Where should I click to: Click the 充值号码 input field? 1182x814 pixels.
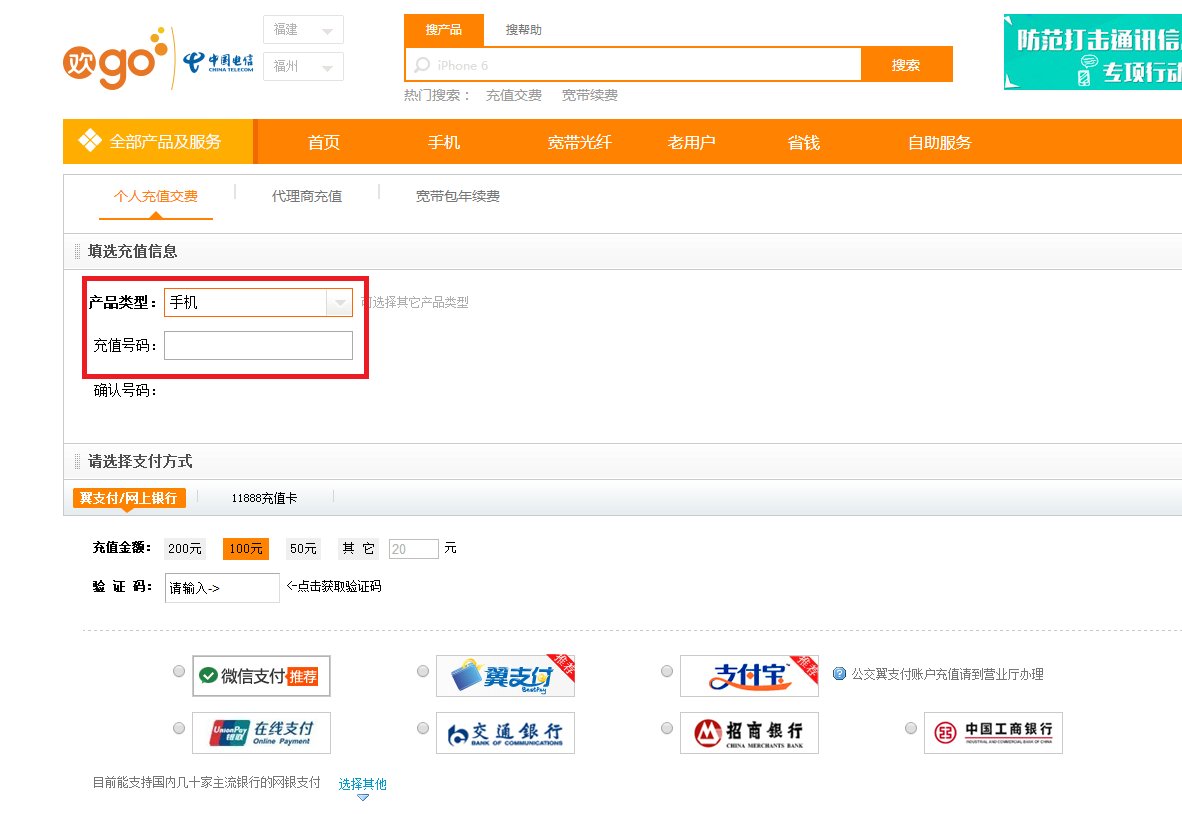point(258,345)
